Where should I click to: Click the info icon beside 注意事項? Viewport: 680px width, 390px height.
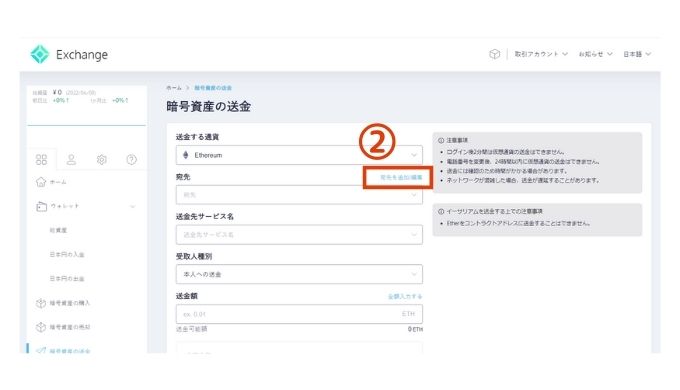pos(441,141)
